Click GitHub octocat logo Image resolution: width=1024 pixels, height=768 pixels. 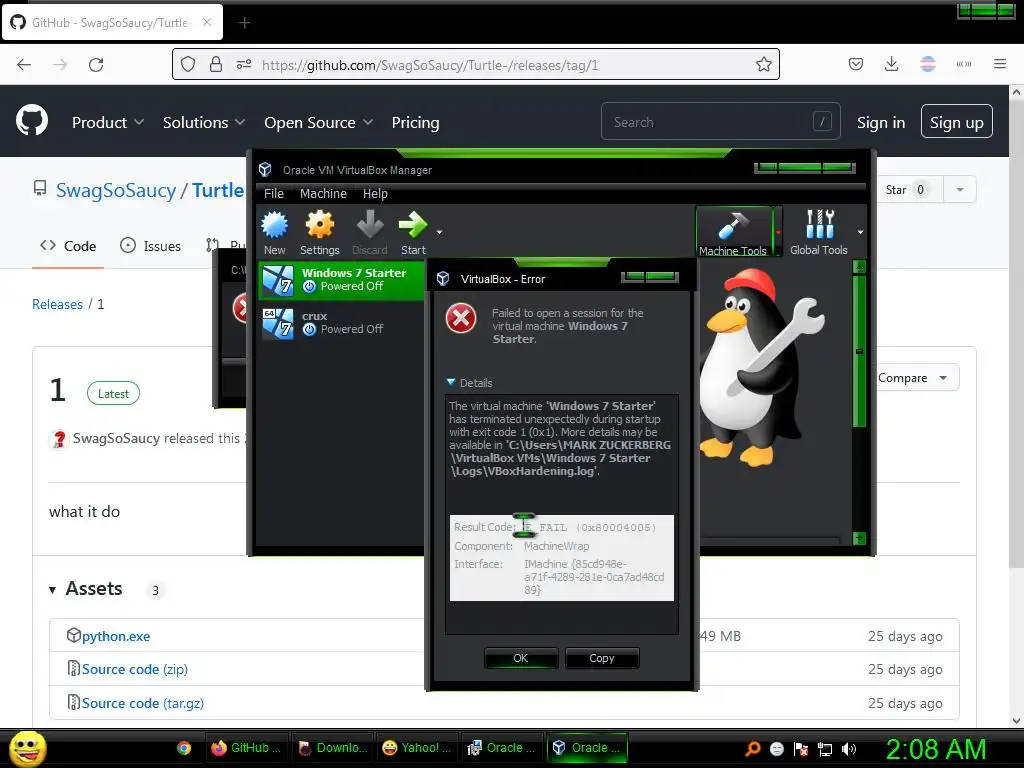click(x=32, y=120)
